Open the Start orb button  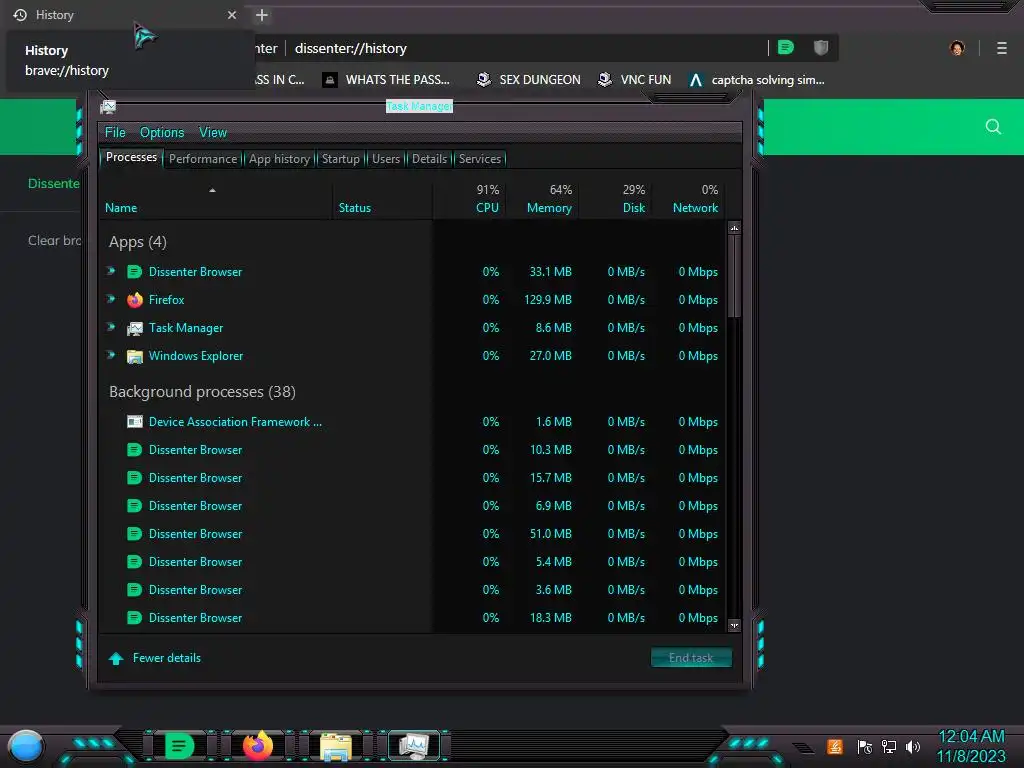(x=26, y=746)
